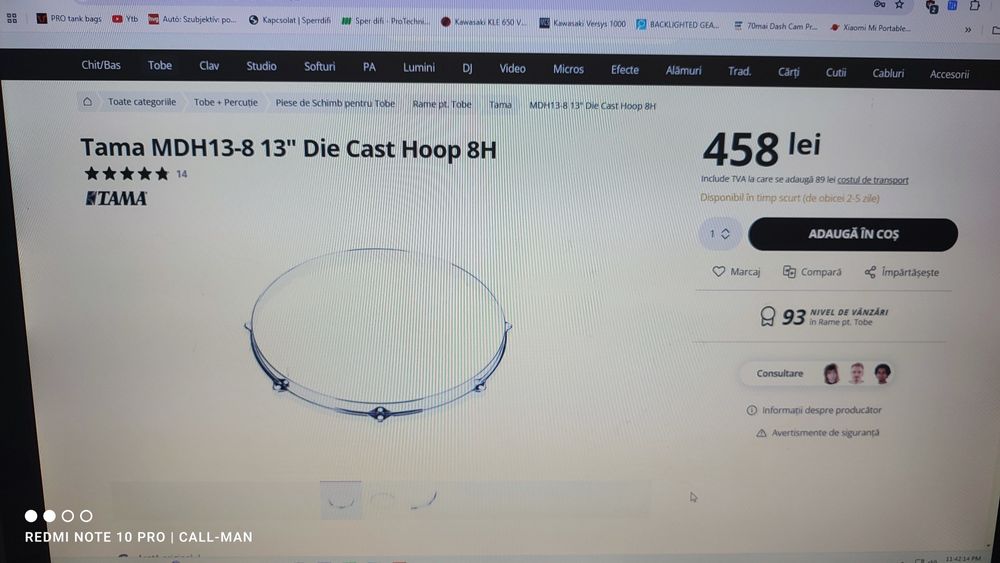Click the ADAUGĂ ÎN COȘ button
The image size is (1000, 563).
pos(853,234)
